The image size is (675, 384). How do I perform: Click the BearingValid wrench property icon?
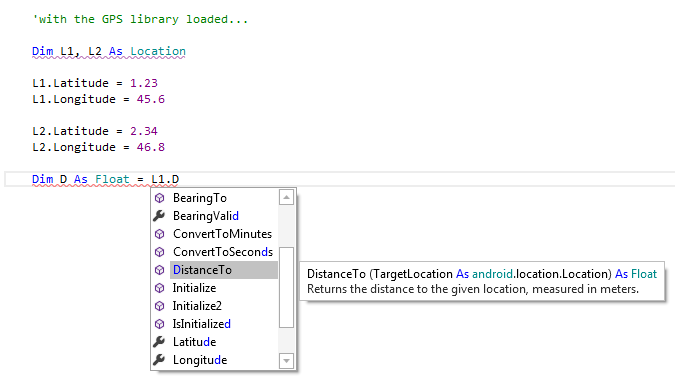tap(159, 216)
